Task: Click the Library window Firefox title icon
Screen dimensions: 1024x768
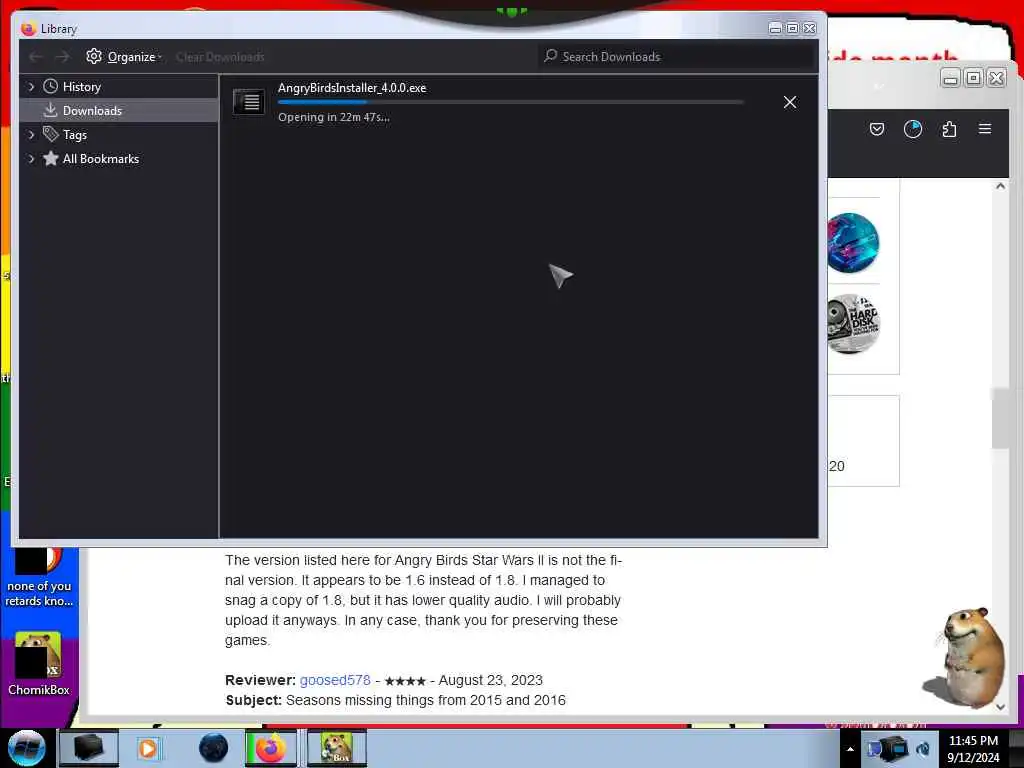Action: pos(28,28)
